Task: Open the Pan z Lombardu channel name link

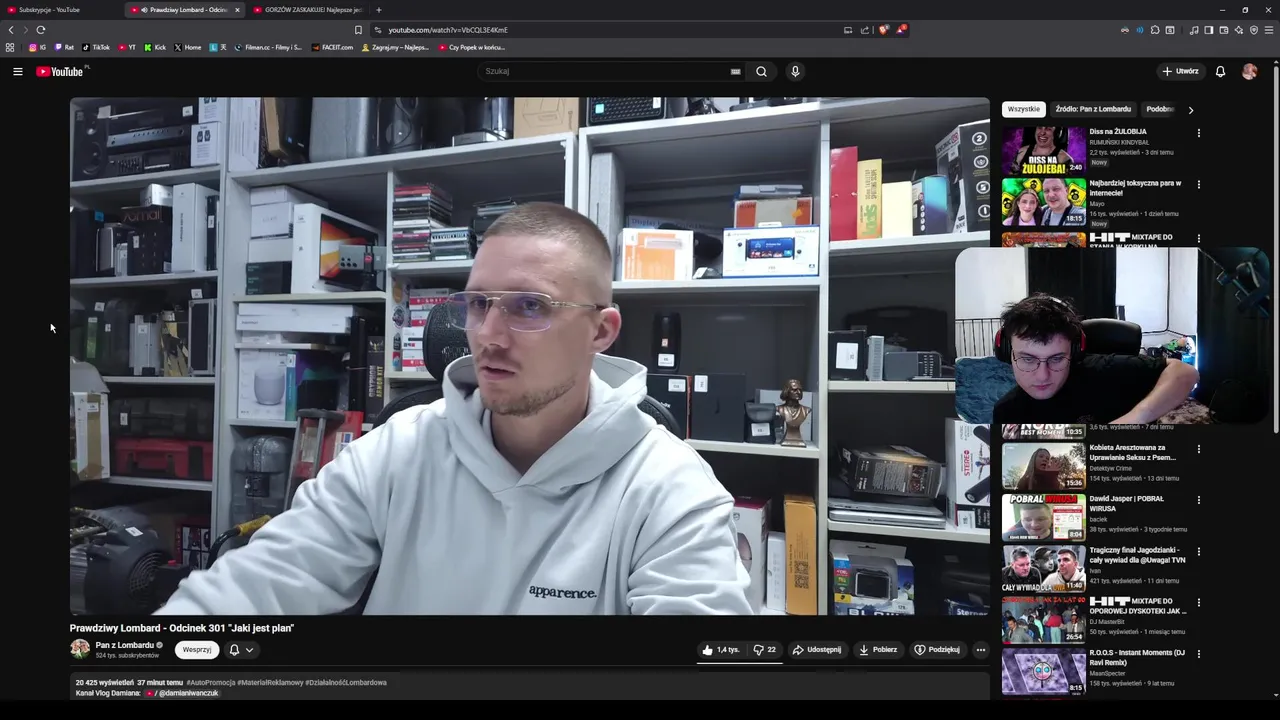Action: [125, 645]
